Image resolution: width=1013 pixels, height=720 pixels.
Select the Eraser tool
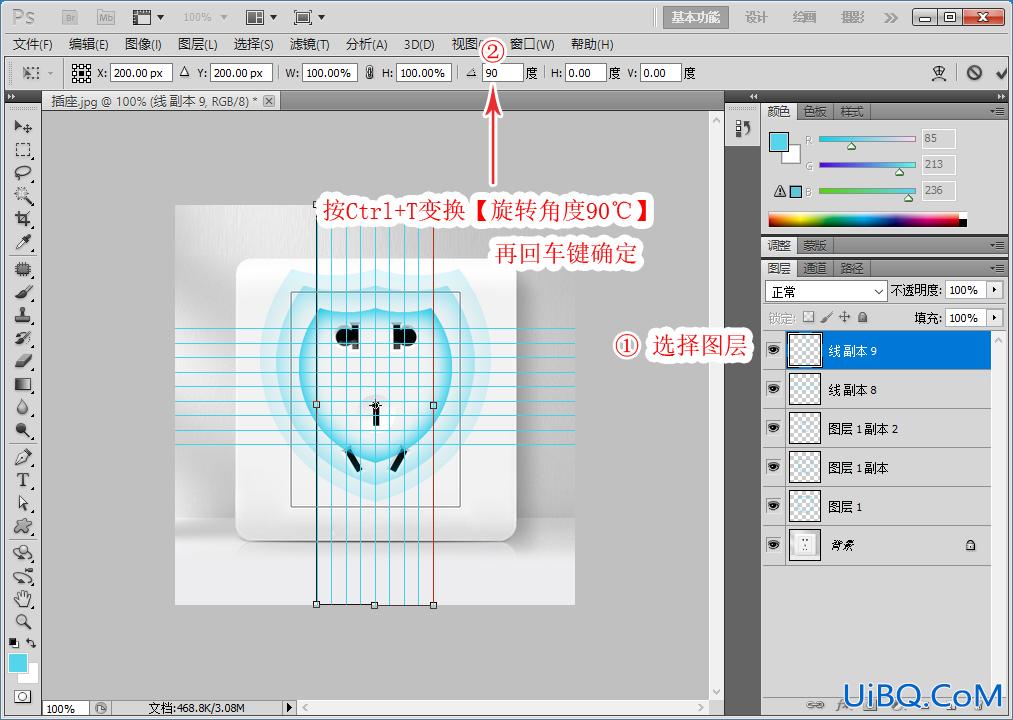pyautogui.click(x=23, y=361)
